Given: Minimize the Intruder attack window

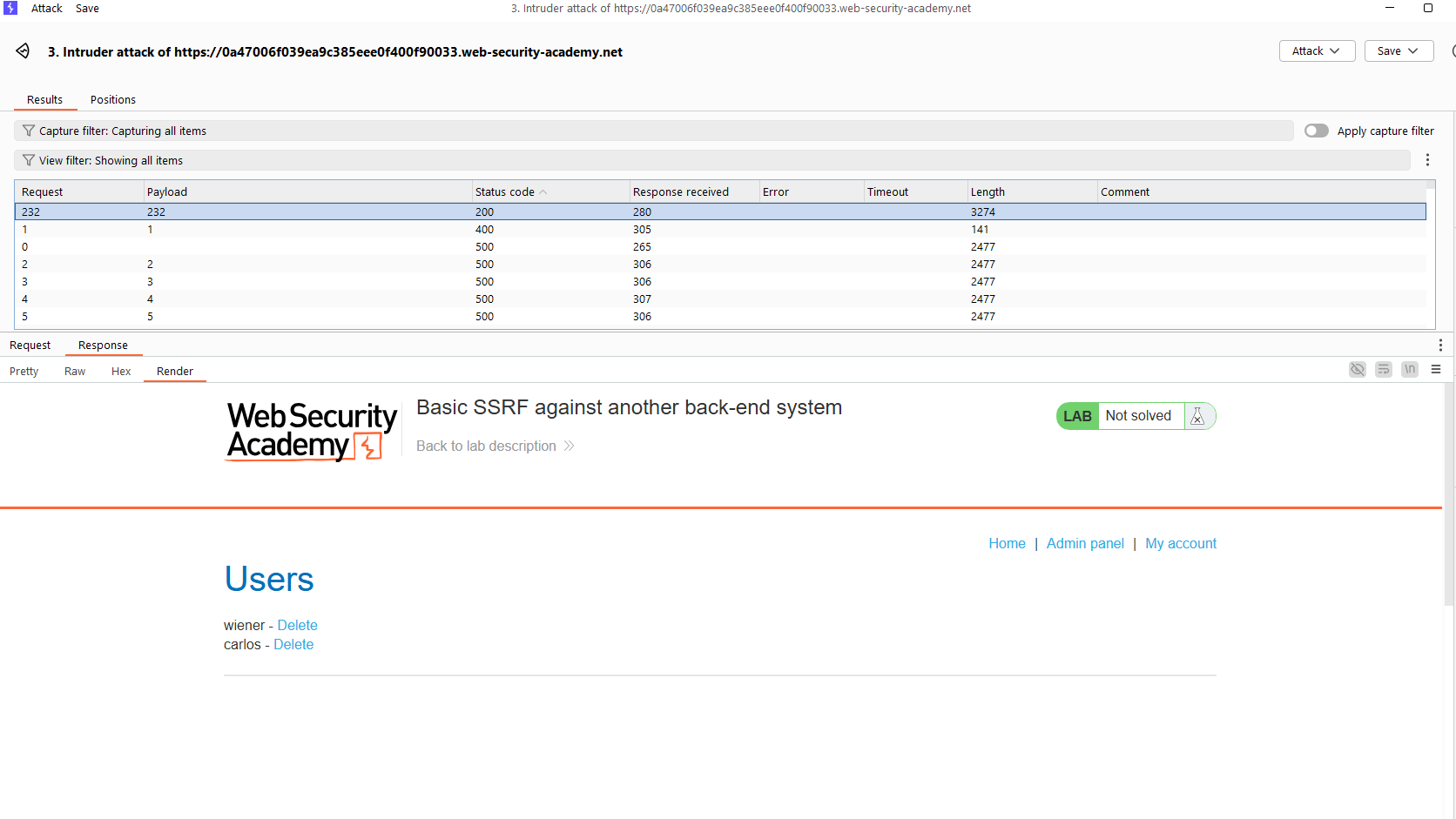Looking at the screenshot, I should click(1390, 8).
